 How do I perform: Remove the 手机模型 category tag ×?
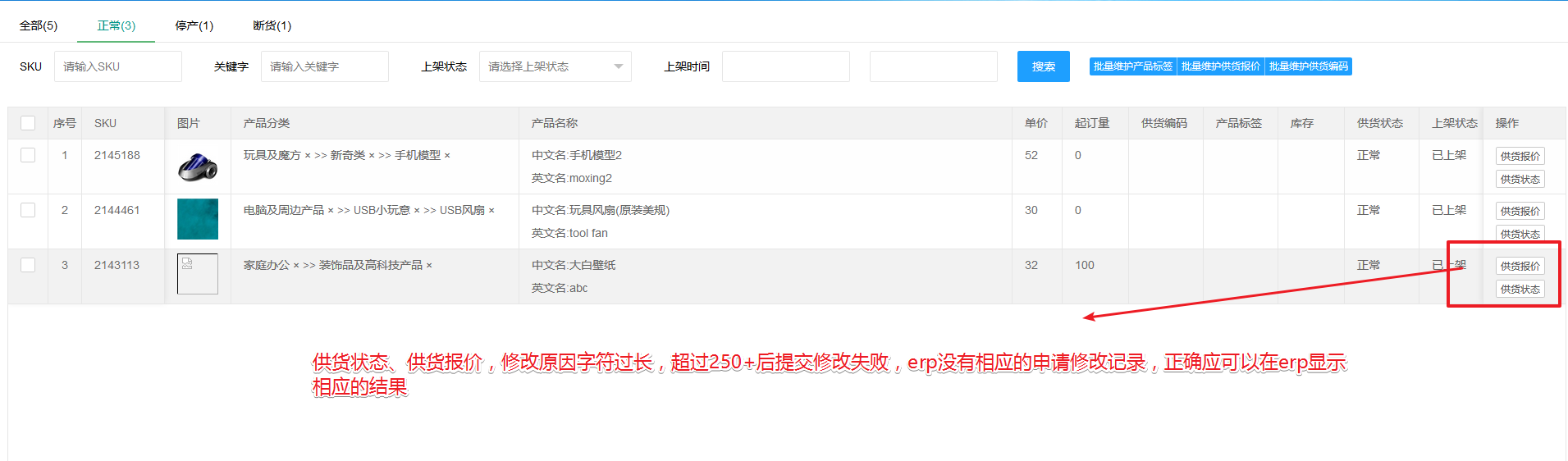click(447, 156)
